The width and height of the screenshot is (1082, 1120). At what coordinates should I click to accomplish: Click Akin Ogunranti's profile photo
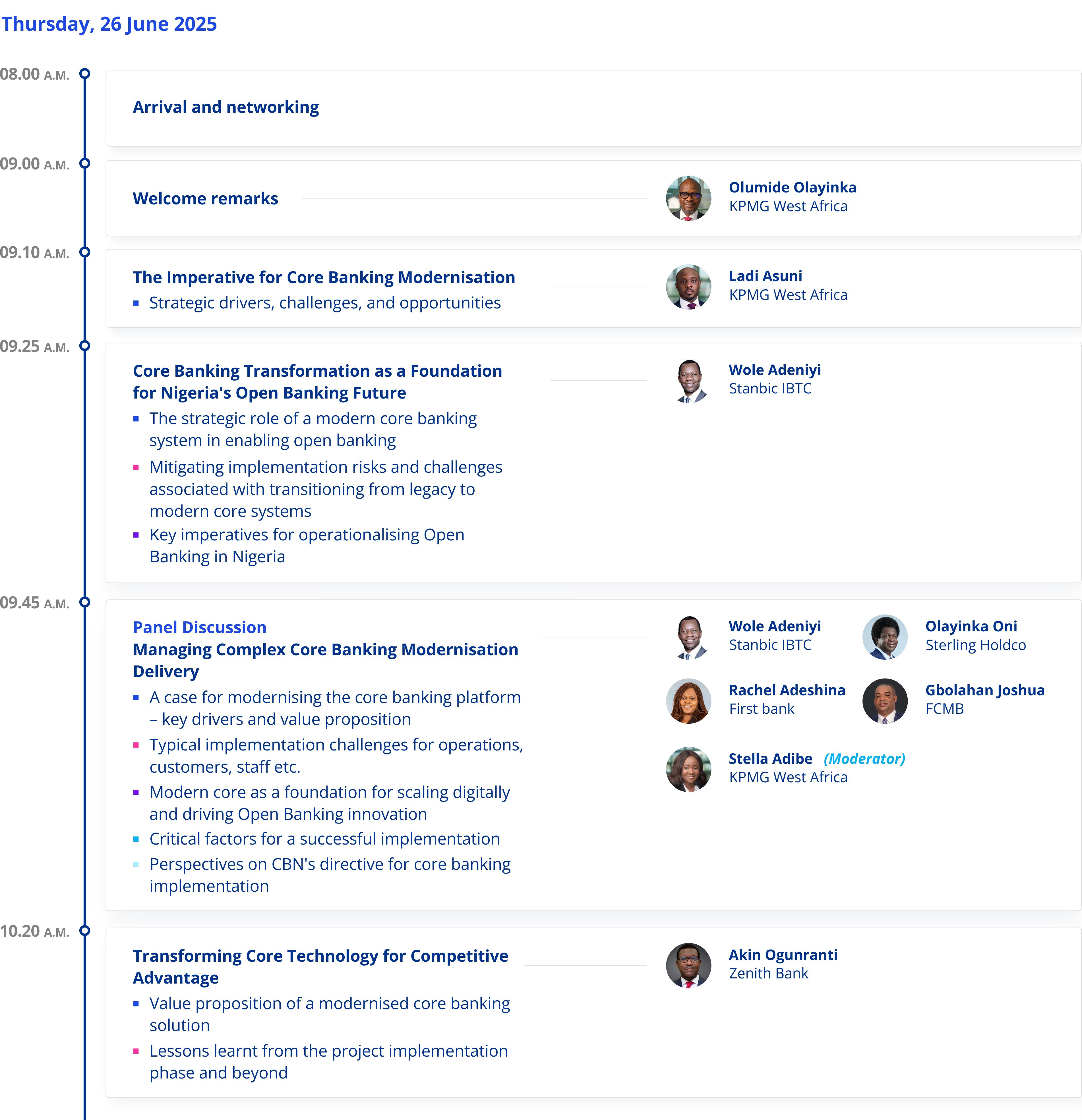click(688, 965)
